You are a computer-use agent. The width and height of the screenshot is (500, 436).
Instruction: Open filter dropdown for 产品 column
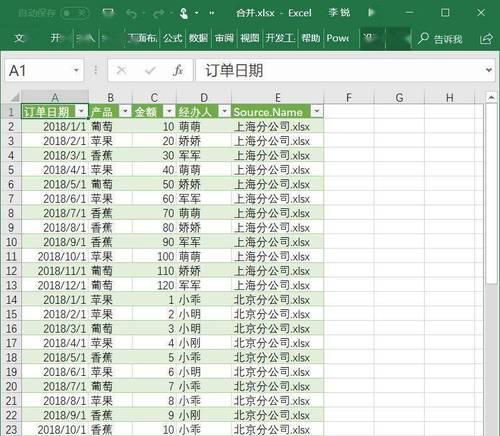125,111
